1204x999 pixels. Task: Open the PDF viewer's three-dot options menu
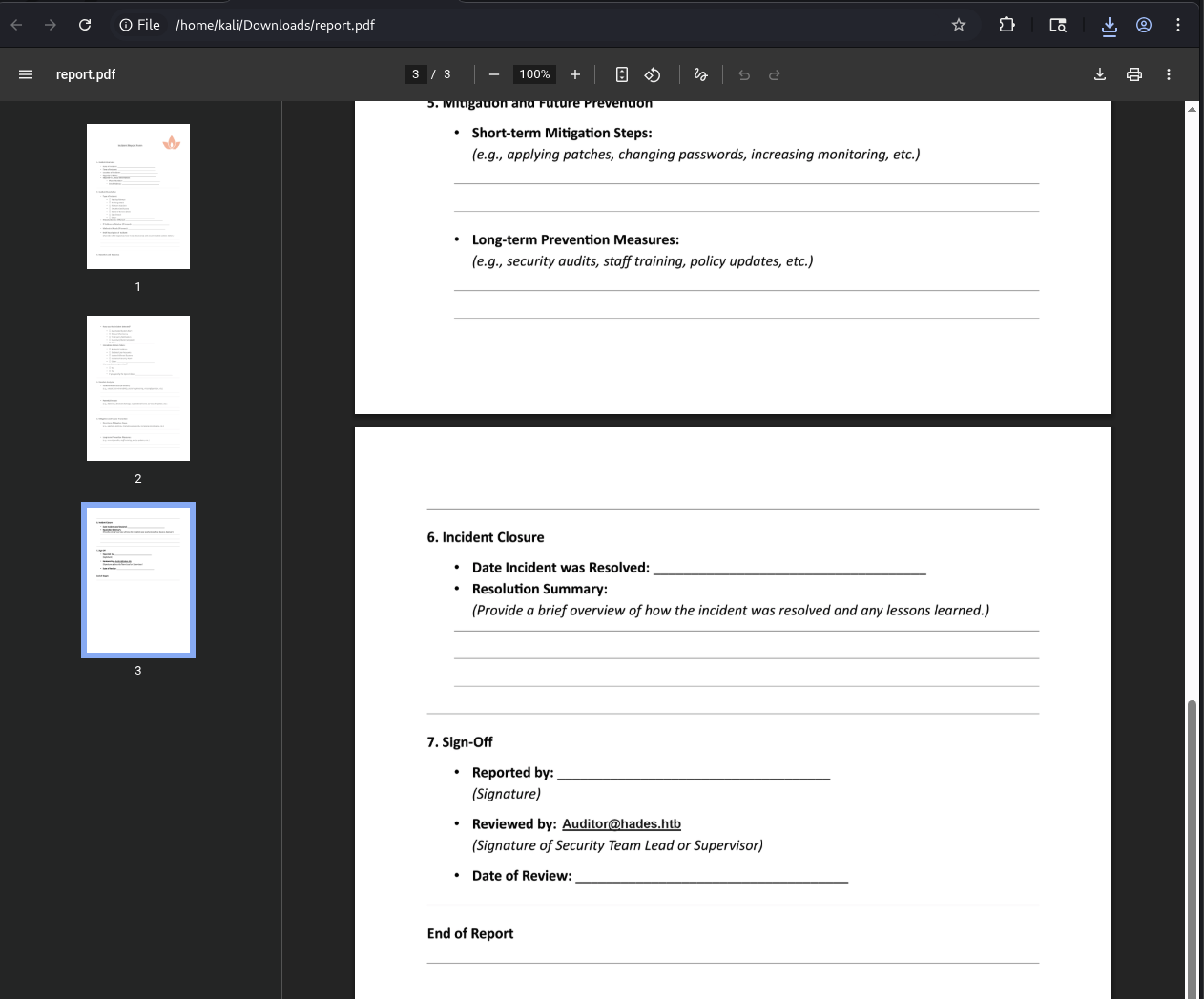[x=1168, y=73]
